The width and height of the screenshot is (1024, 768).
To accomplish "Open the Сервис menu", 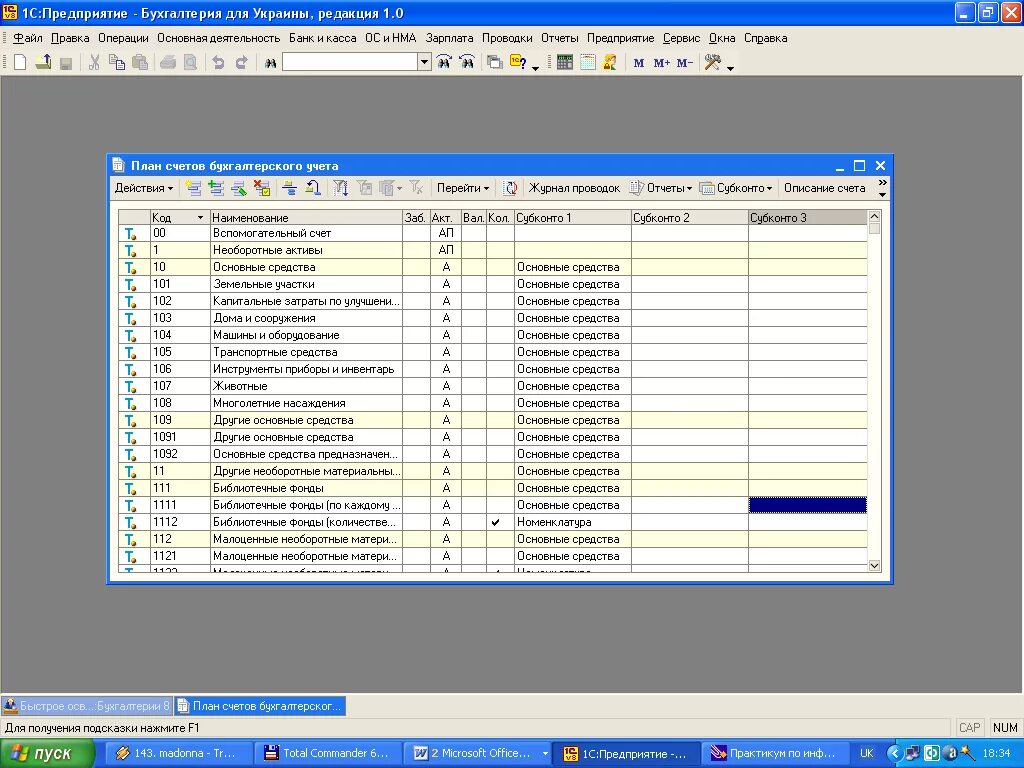I will tap(681, 38).
